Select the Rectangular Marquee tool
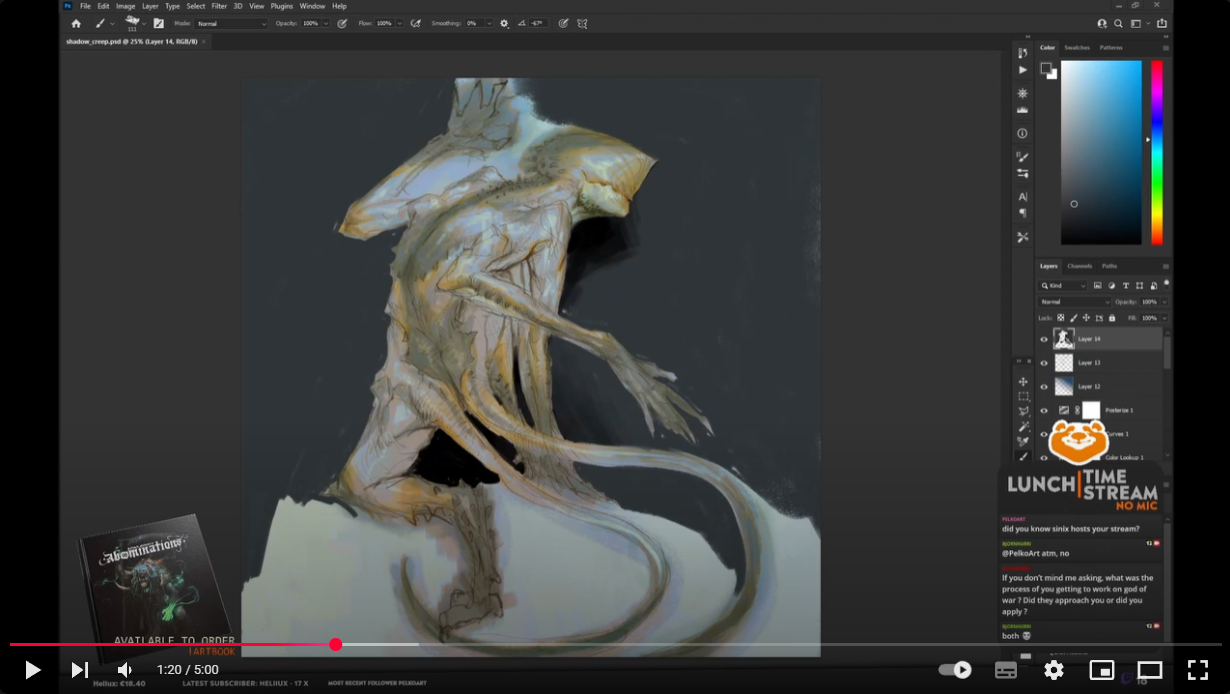 [1023, 396]
